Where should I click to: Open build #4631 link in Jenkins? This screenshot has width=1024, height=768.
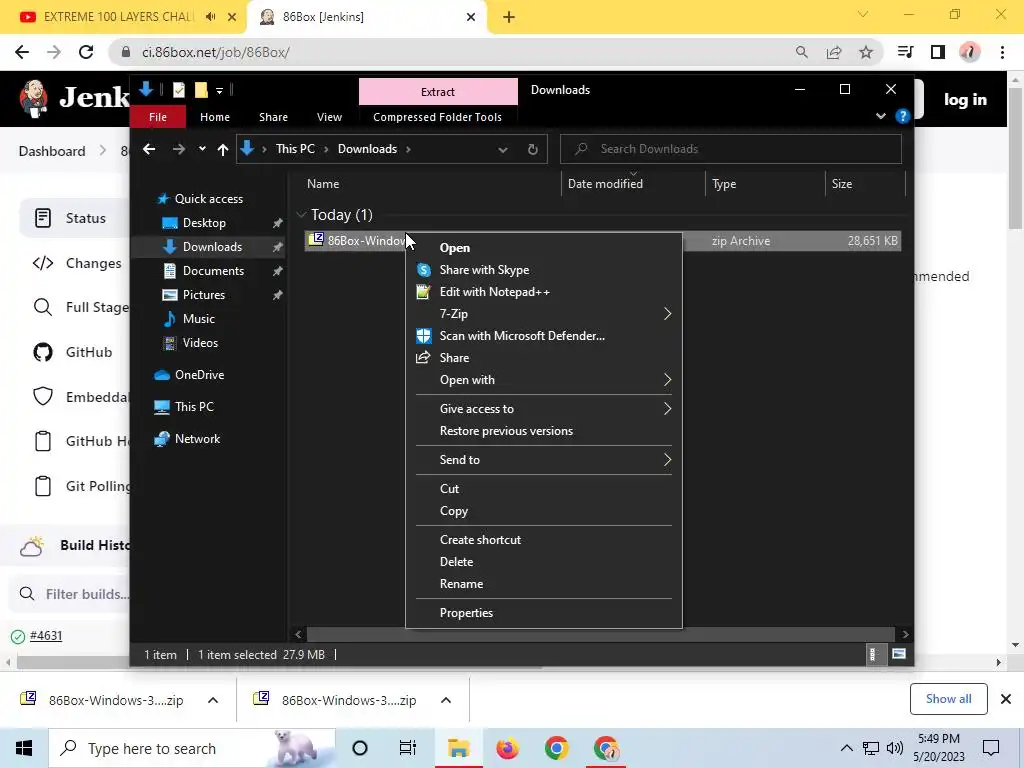pos(46,635)
